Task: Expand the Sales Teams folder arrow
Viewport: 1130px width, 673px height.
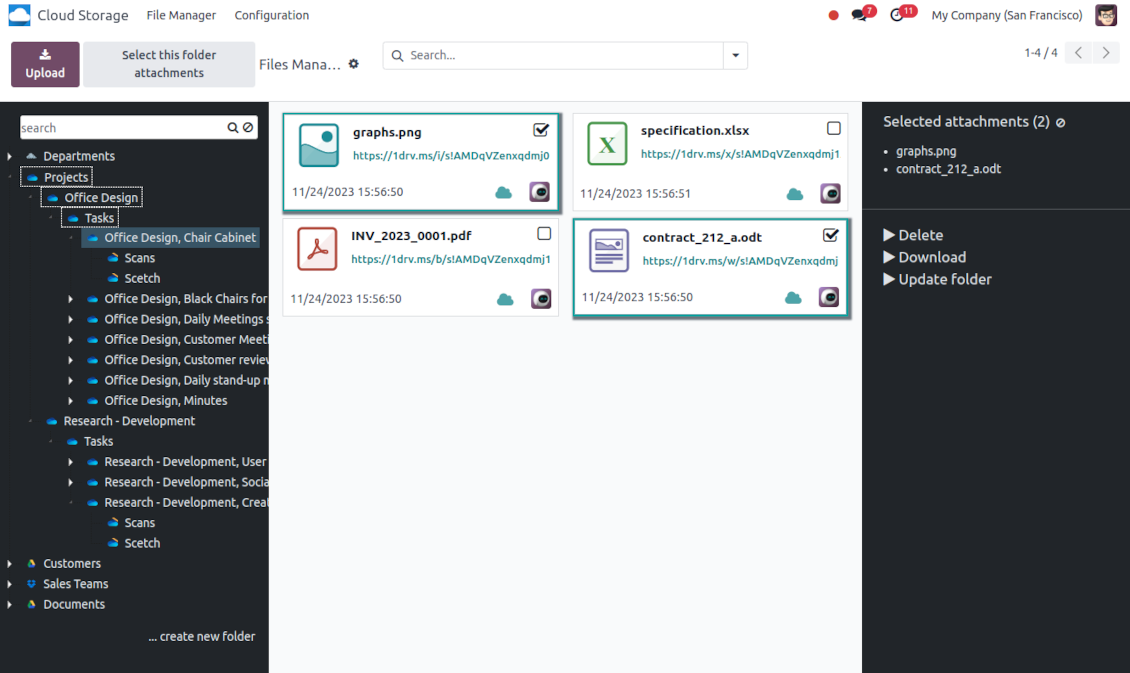Action: pyautogui.click(x=9, y=584)
